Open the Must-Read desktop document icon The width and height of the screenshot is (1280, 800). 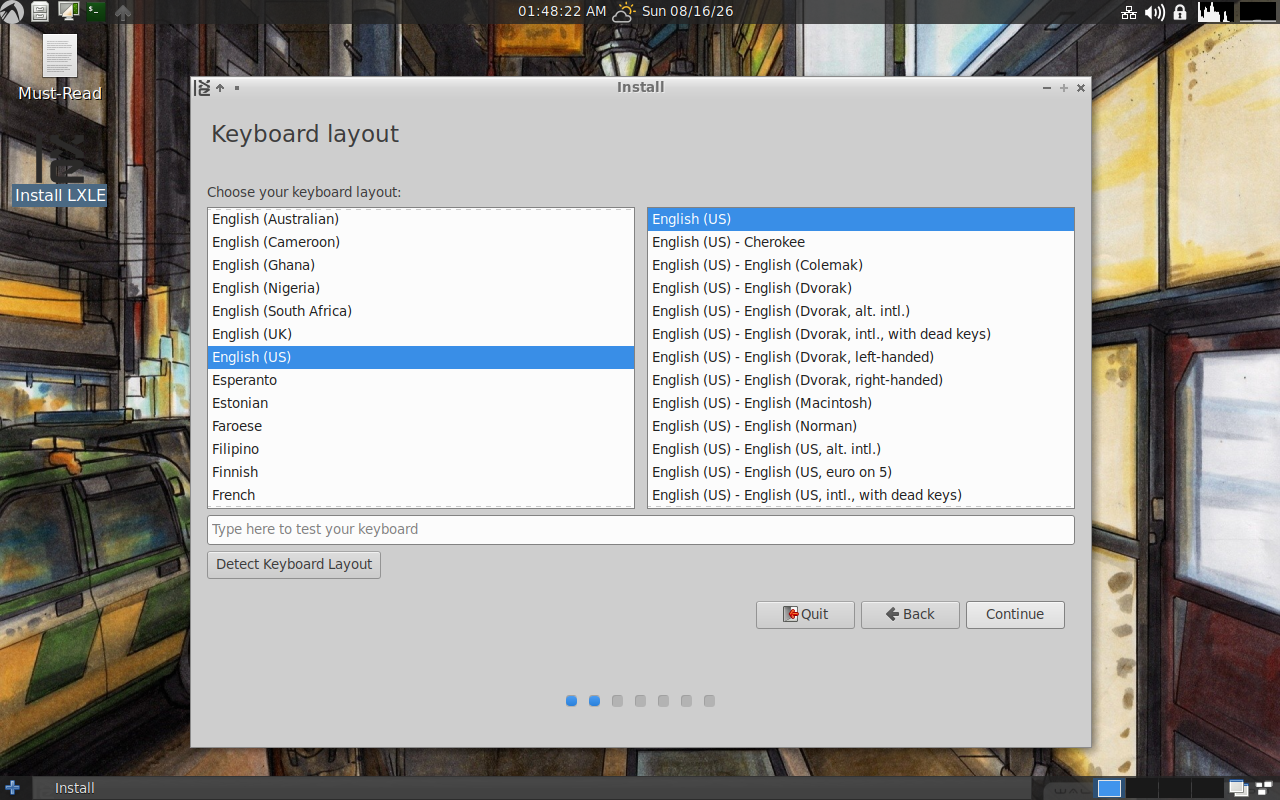point(60,67)
